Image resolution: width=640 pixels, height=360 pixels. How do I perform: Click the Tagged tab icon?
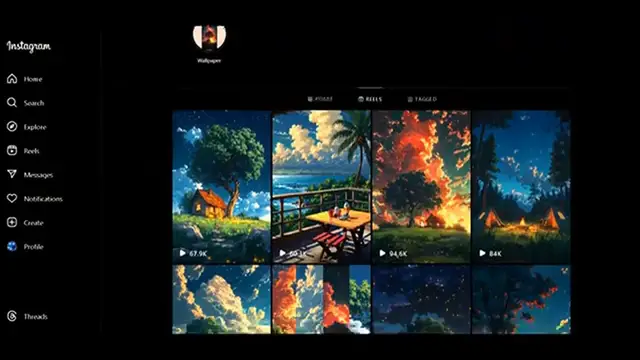coord(410,99)
